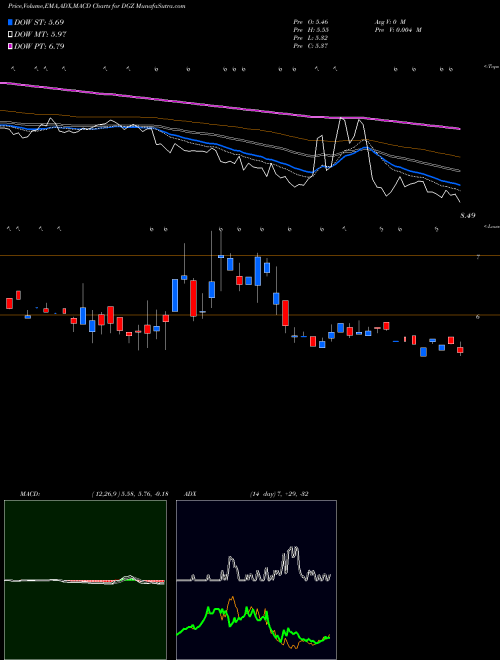This screenshot has height=660, width=500.
Task: Click the 'Pre H: 5.55' value
Action: click(x=311, y=30)
